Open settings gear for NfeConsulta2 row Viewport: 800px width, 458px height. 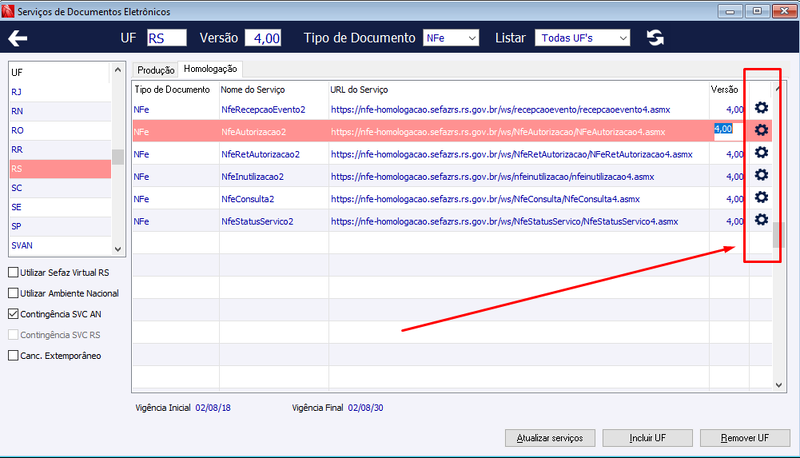click(761, 197)
